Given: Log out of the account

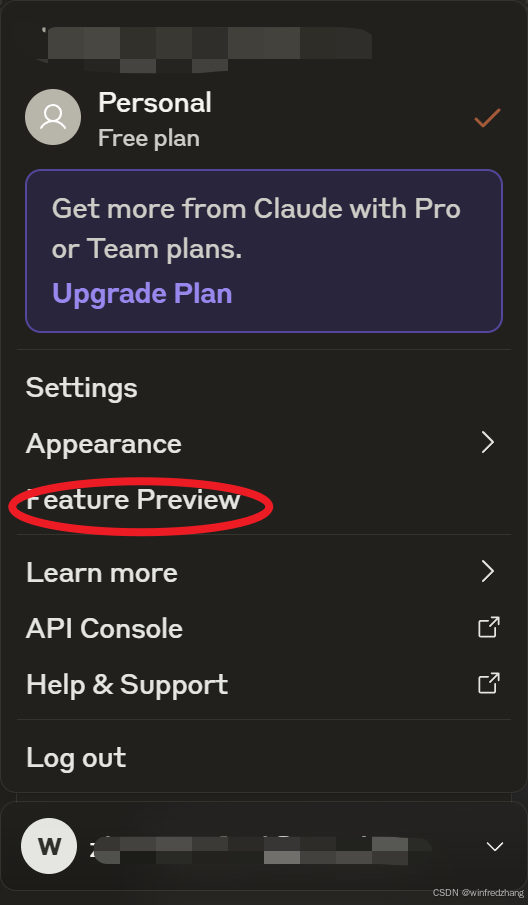Looking at the screenshot, I should click(76, 757).
